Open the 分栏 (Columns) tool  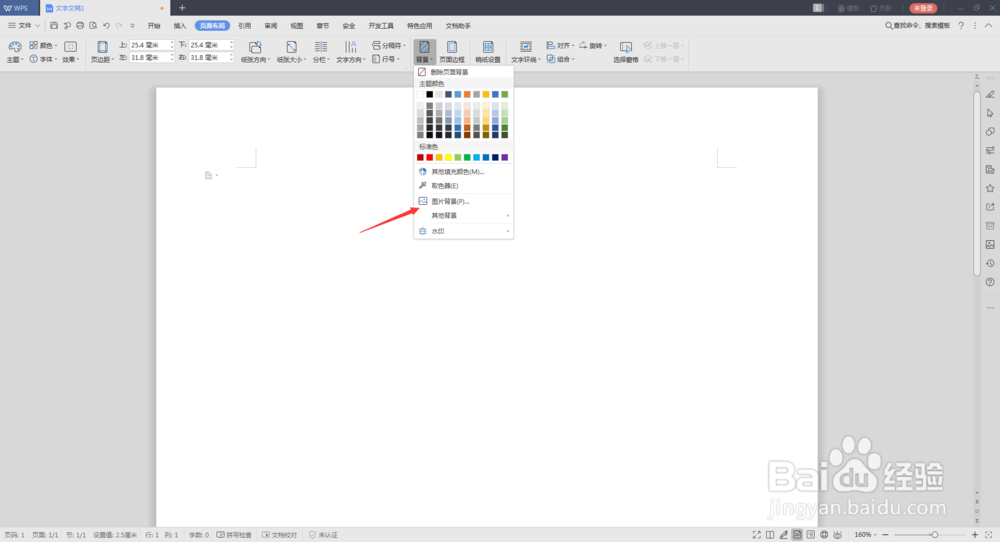321,52
